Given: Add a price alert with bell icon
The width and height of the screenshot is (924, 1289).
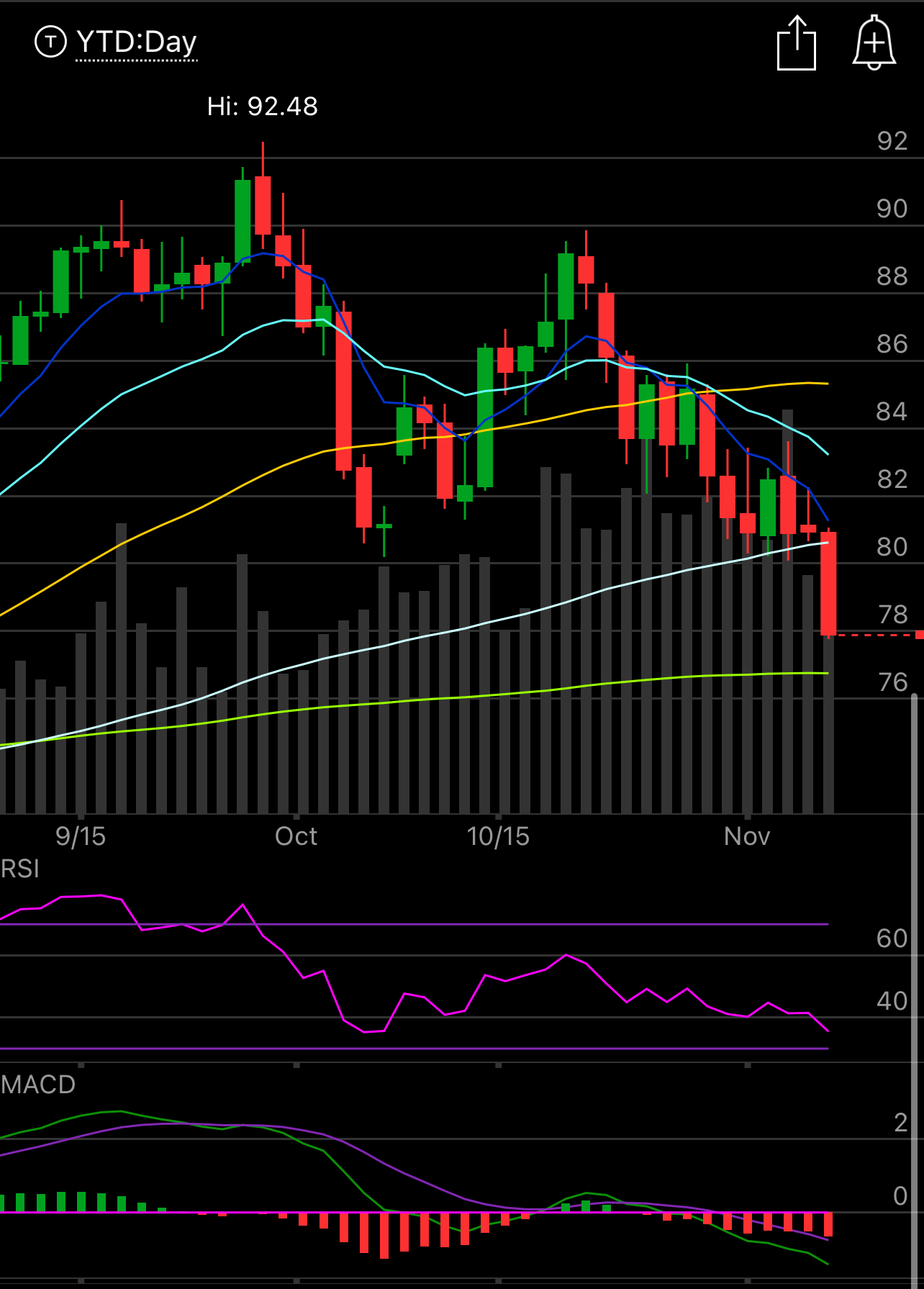Looking at the screenshot, I should coord(874,43).
